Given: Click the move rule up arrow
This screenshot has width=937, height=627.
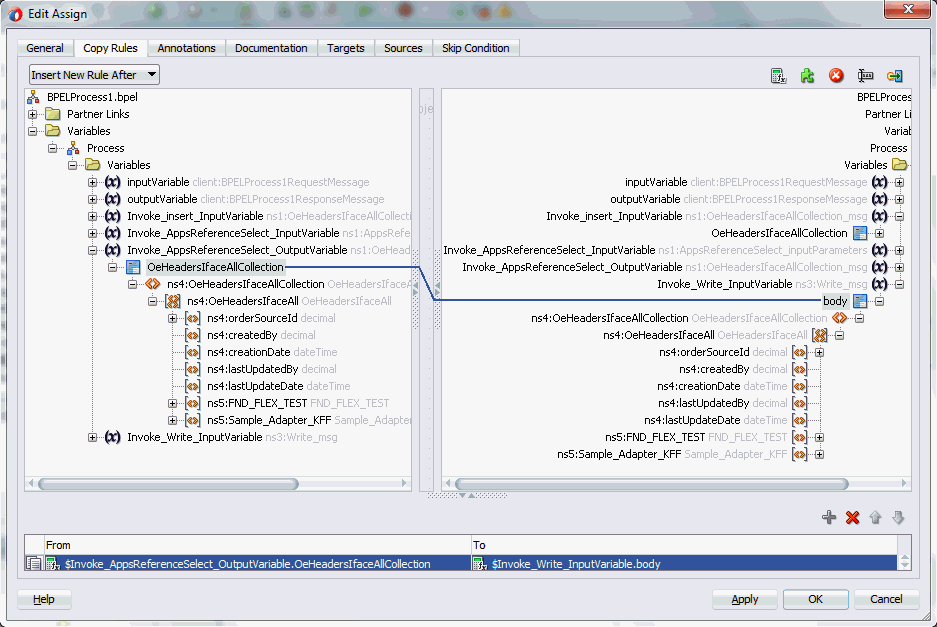Looking at the screenshot, I should [x=875, y=518].
